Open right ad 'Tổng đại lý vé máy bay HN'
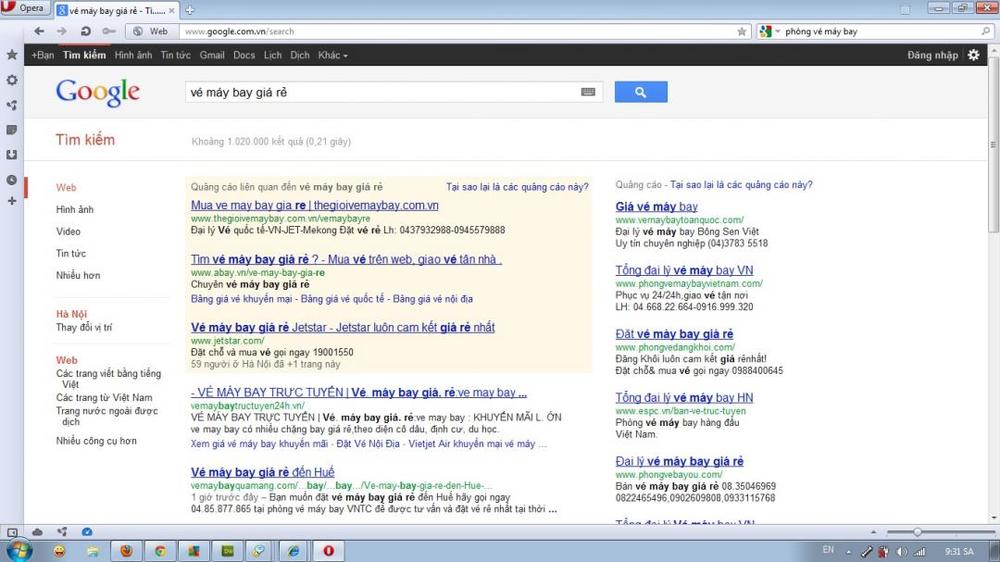The height and width of the screenshot is (562, 1000). coord(684,397)
